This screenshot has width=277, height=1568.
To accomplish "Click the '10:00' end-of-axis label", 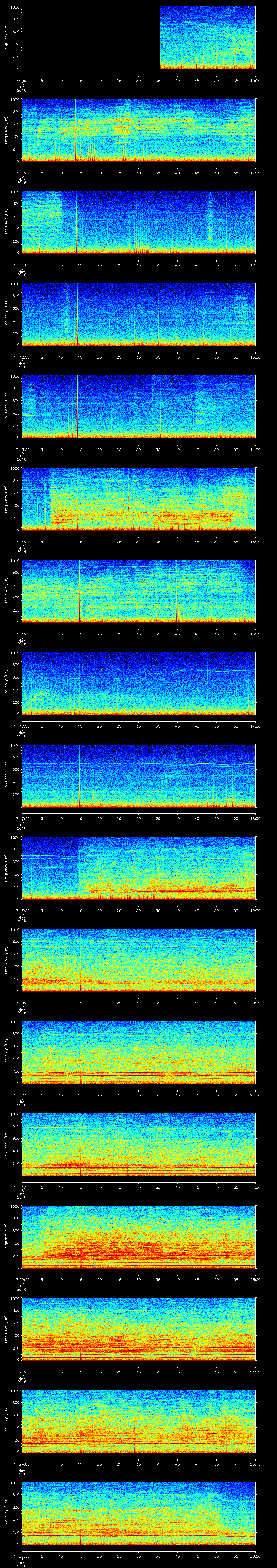I will pyautogui.click(x=255, y=80).
